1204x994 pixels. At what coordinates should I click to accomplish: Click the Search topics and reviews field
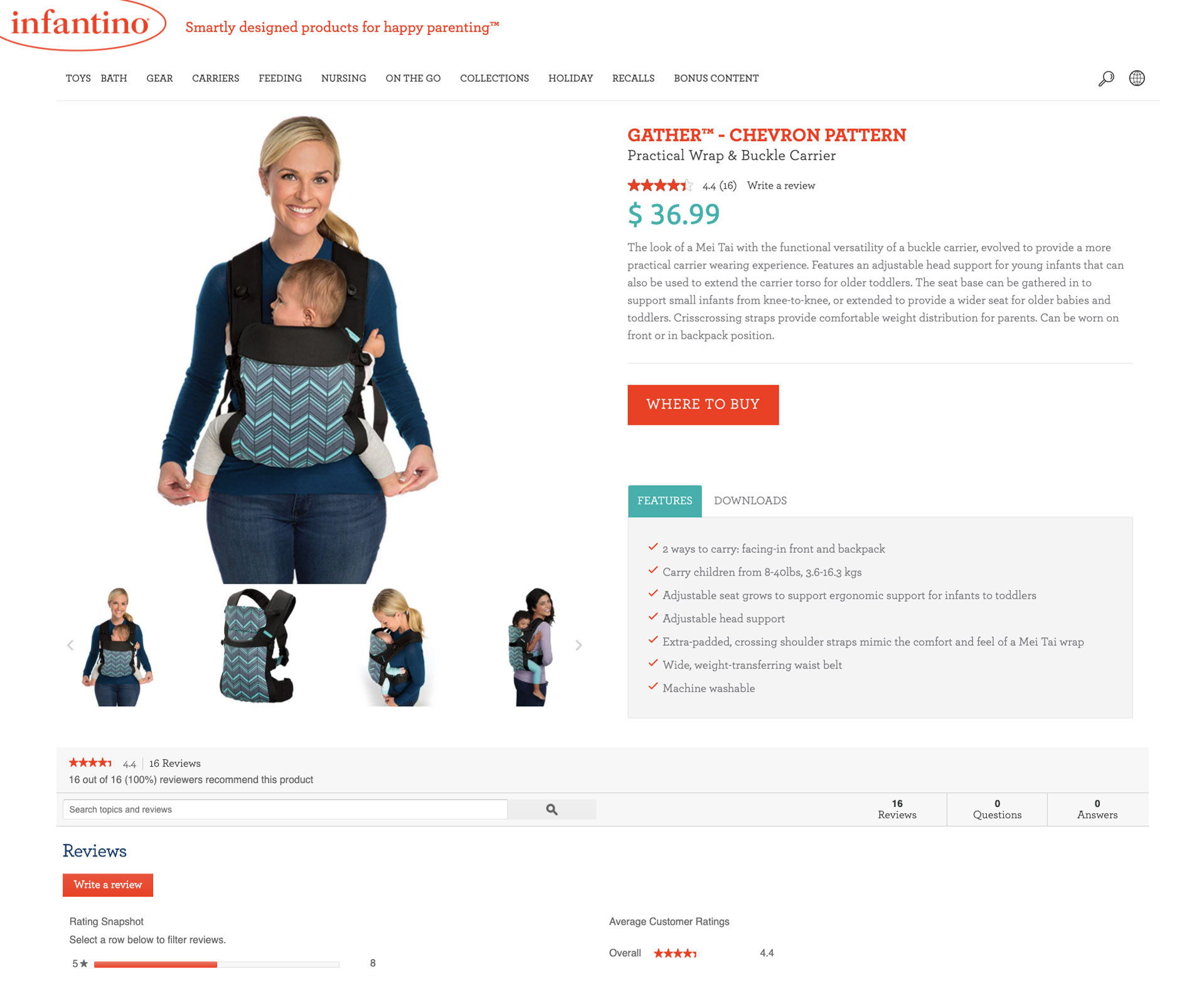click(x=285, y=810)
